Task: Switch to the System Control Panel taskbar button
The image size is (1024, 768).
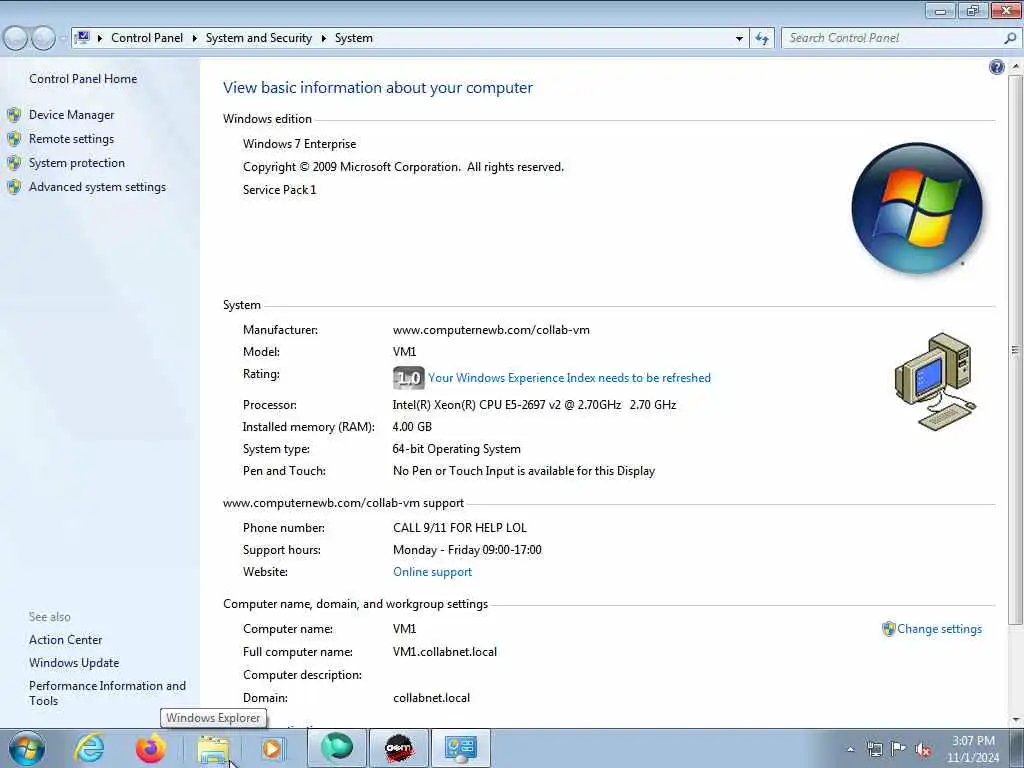Action: point(461,748)
